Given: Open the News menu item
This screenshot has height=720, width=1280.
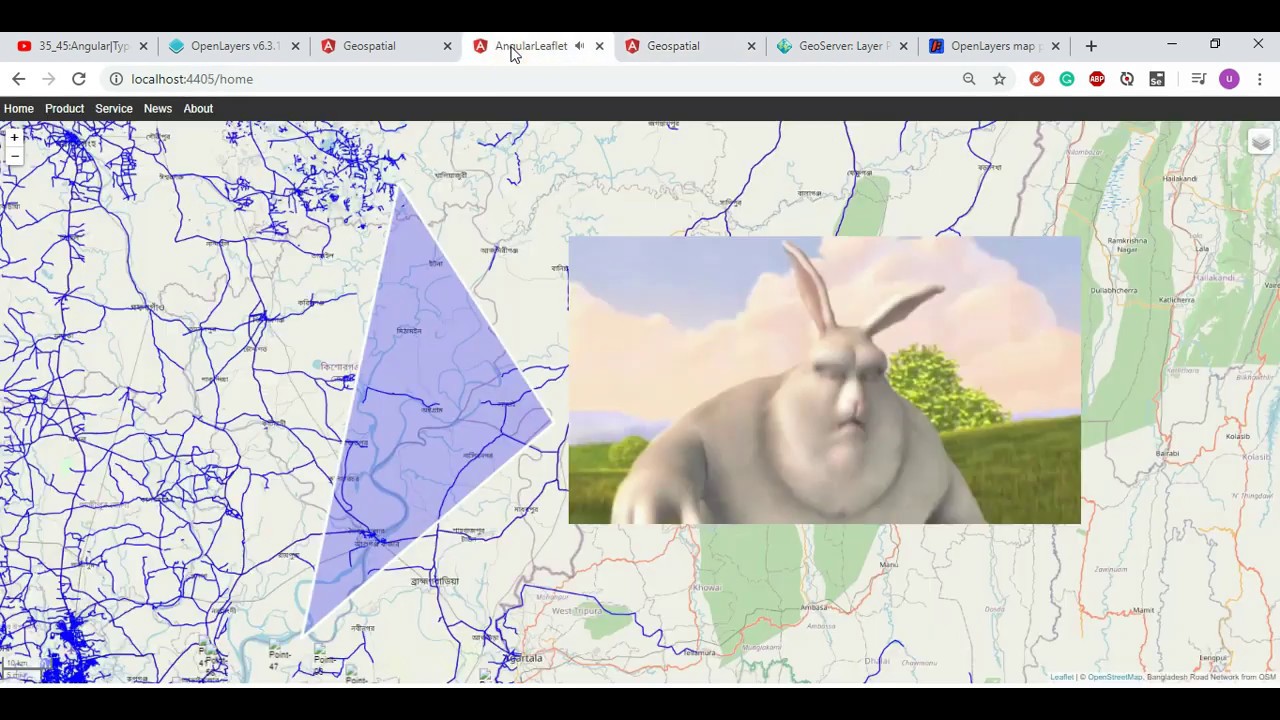Looking at the screenshot, I should click(x=158, y=108).
